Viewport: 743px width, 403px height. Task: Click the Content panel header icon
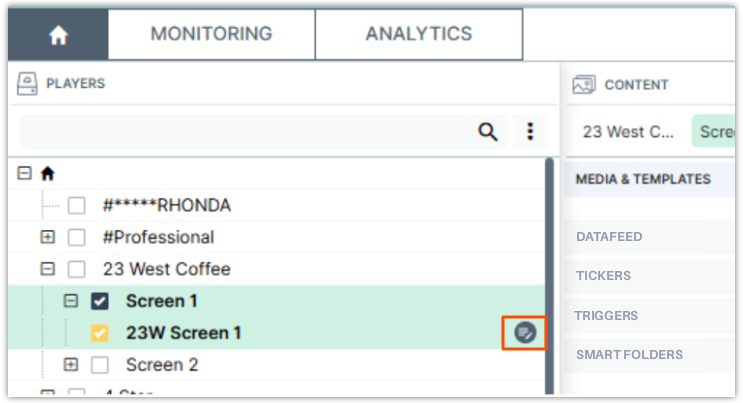584,85
